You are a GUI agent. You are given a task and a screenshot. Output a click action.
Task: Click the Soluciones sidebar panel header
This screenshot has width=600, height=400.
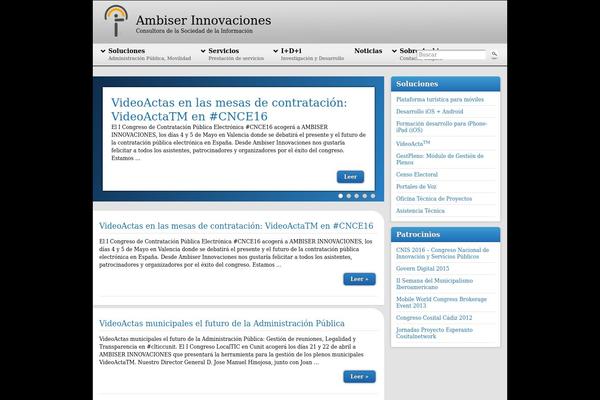(x=445, y=84)
